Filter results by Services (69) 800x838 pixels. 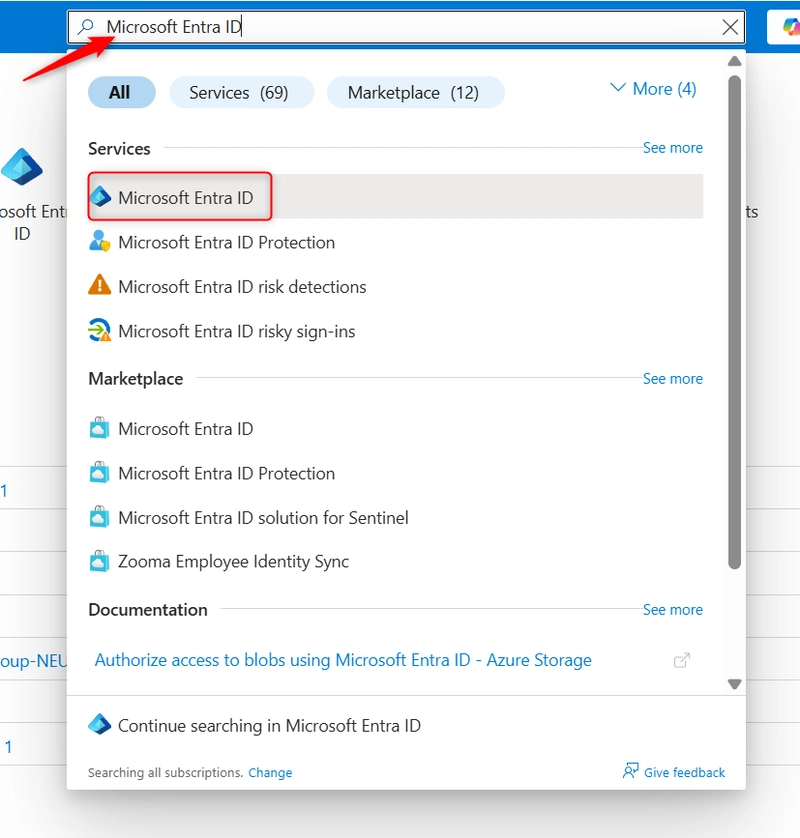241,92
